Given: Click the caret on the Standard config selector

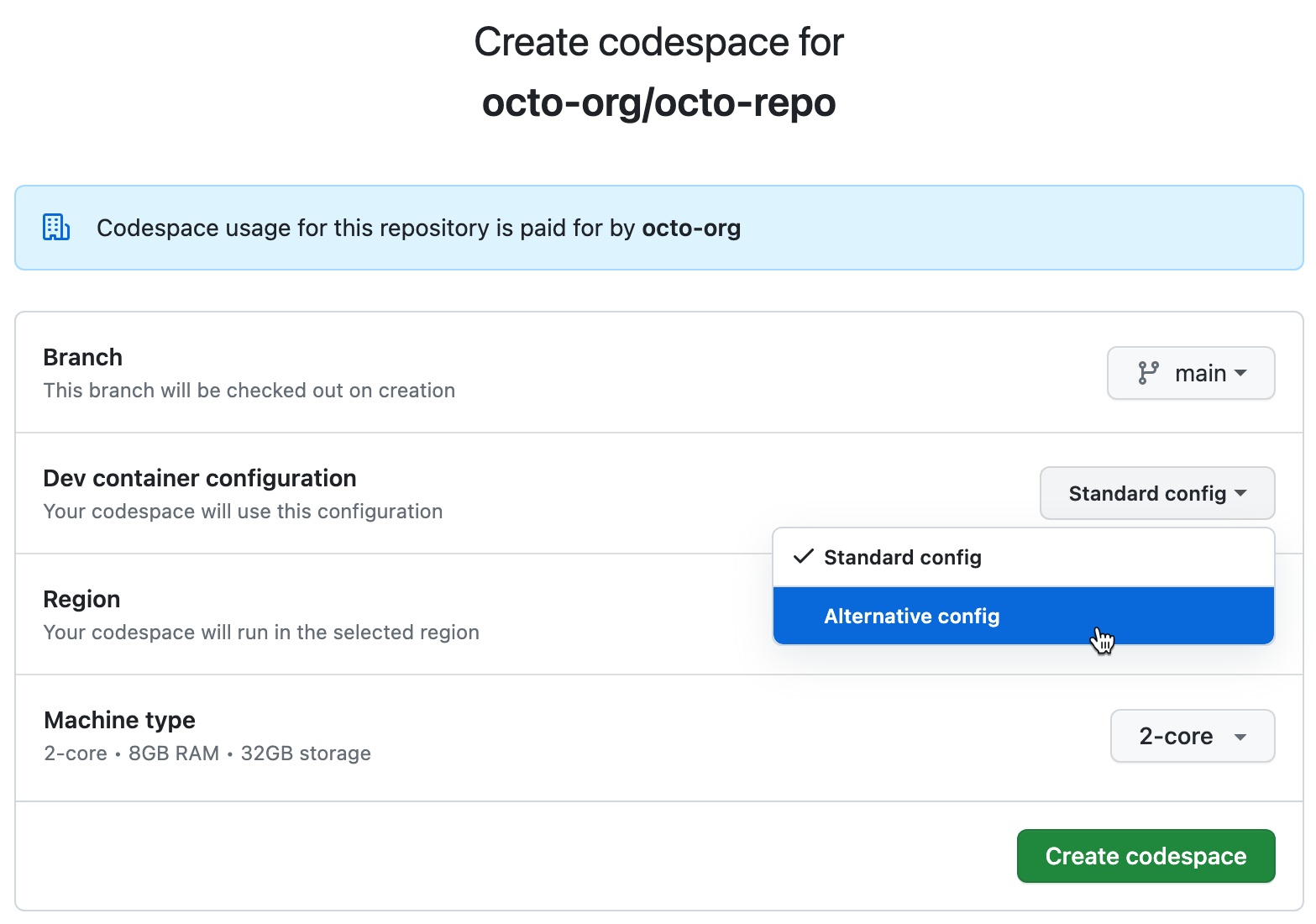Looking at the screenshot, I should click(x=1241, y=494).
